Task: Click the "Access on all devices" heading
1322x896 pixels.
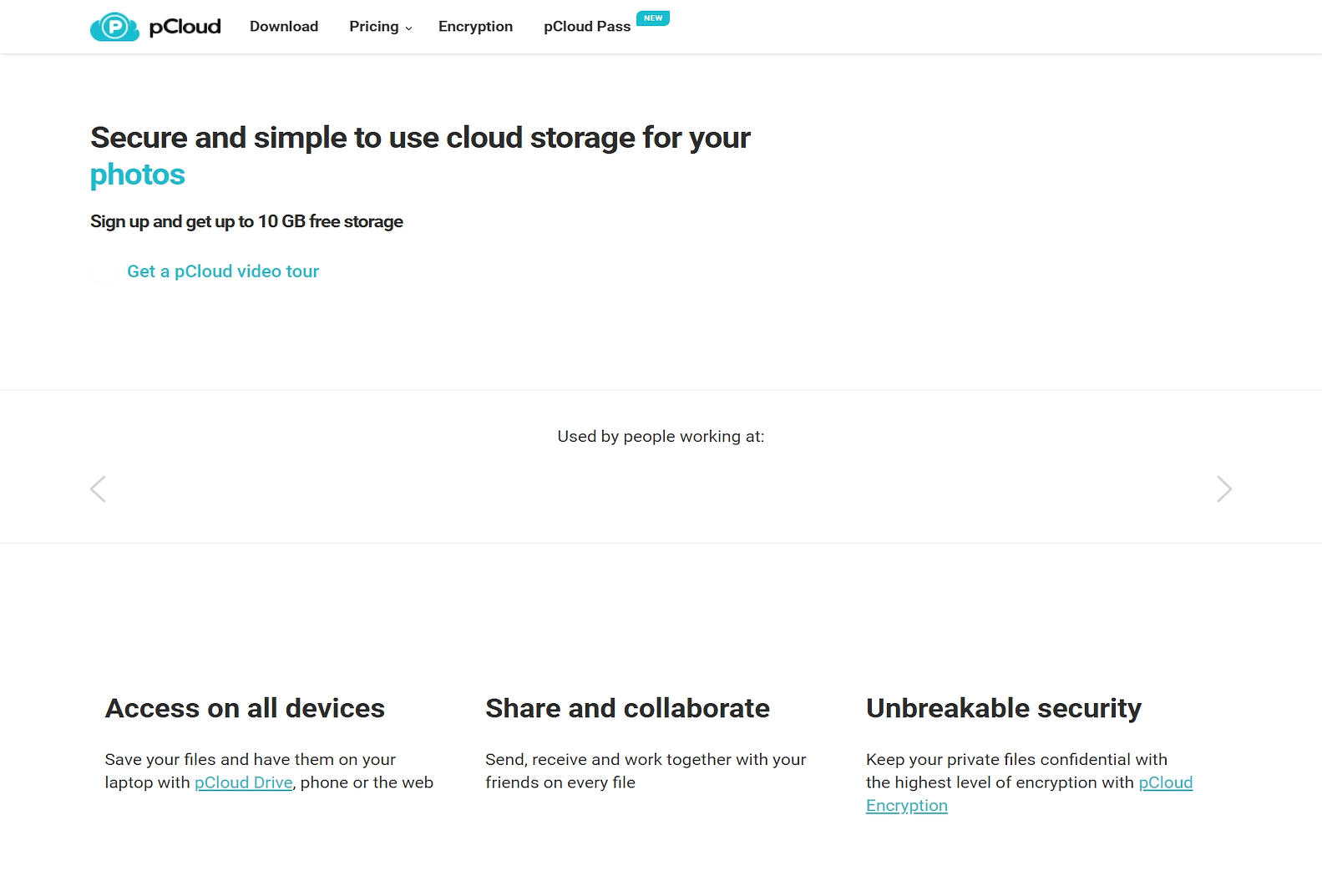Action: (x=245, y=708)
